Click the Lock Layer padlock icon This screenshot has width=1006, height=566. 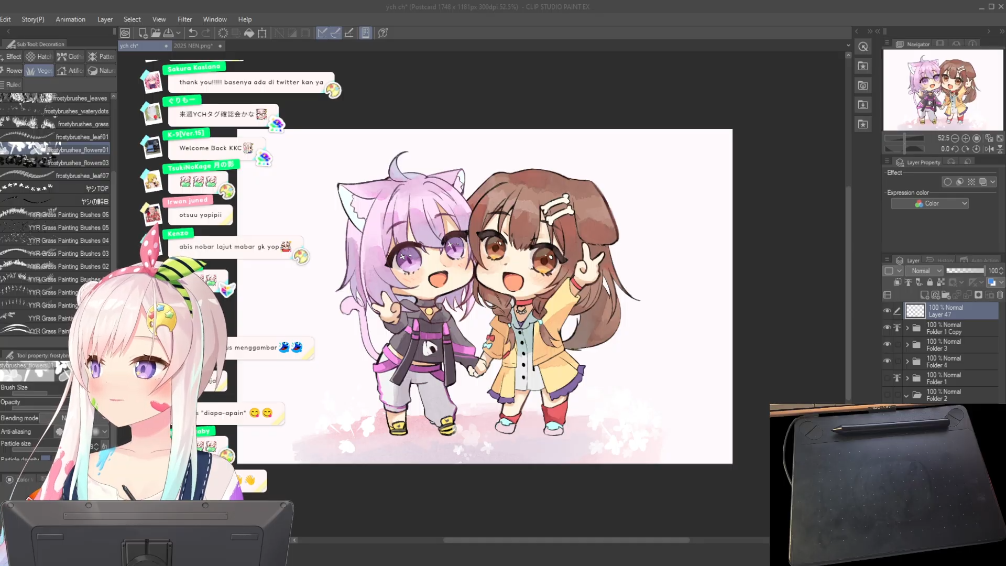pos(930,282)
